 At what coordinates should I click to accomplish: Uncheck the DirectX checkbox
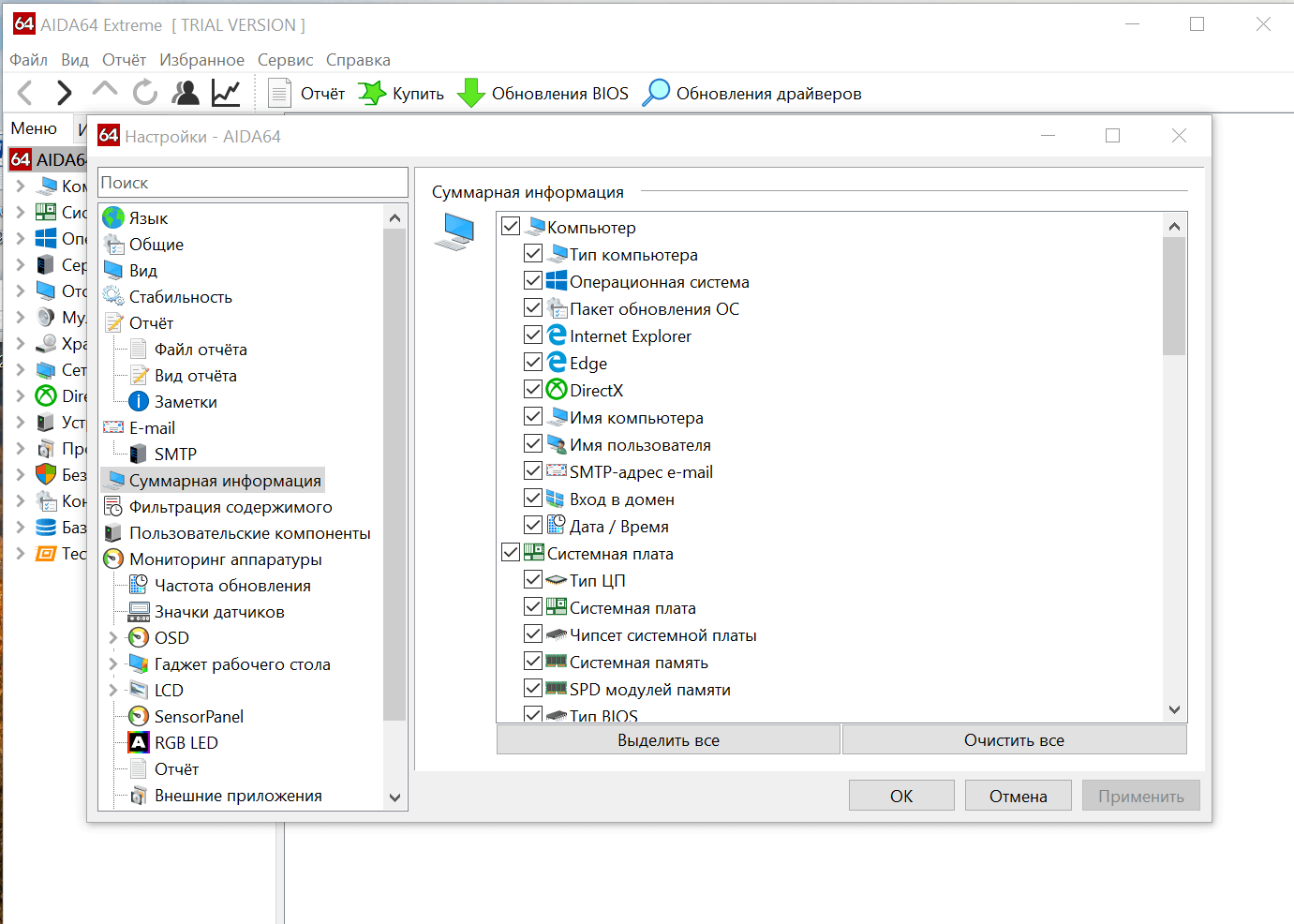(x=533, y=389)
